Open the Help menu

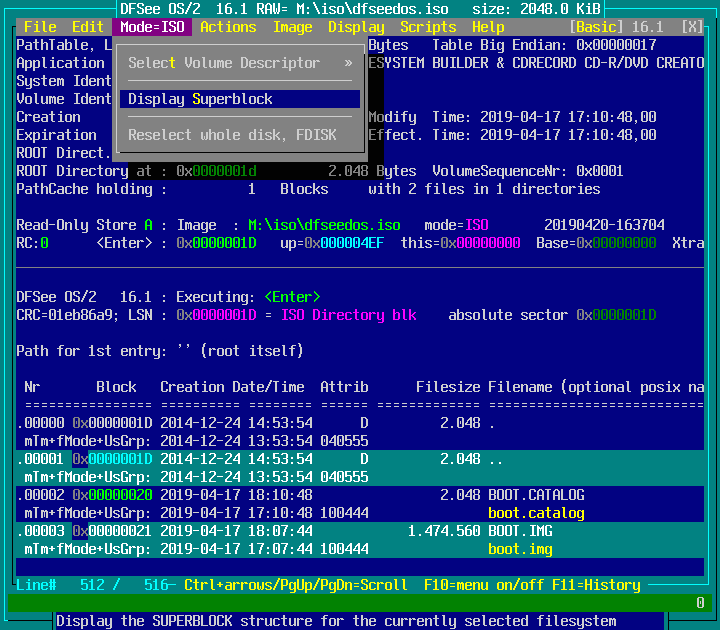pyautogui.click(x=488, y=27)
